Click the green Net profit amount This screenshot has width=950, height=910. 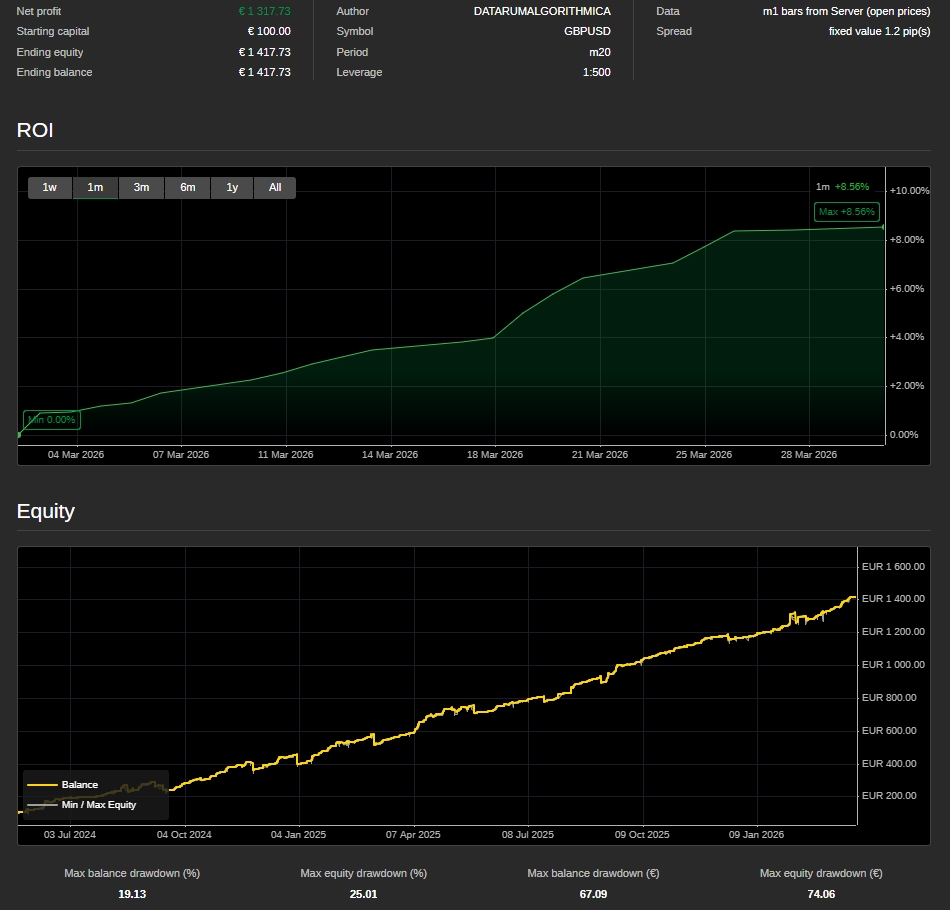tap(264, 11)
